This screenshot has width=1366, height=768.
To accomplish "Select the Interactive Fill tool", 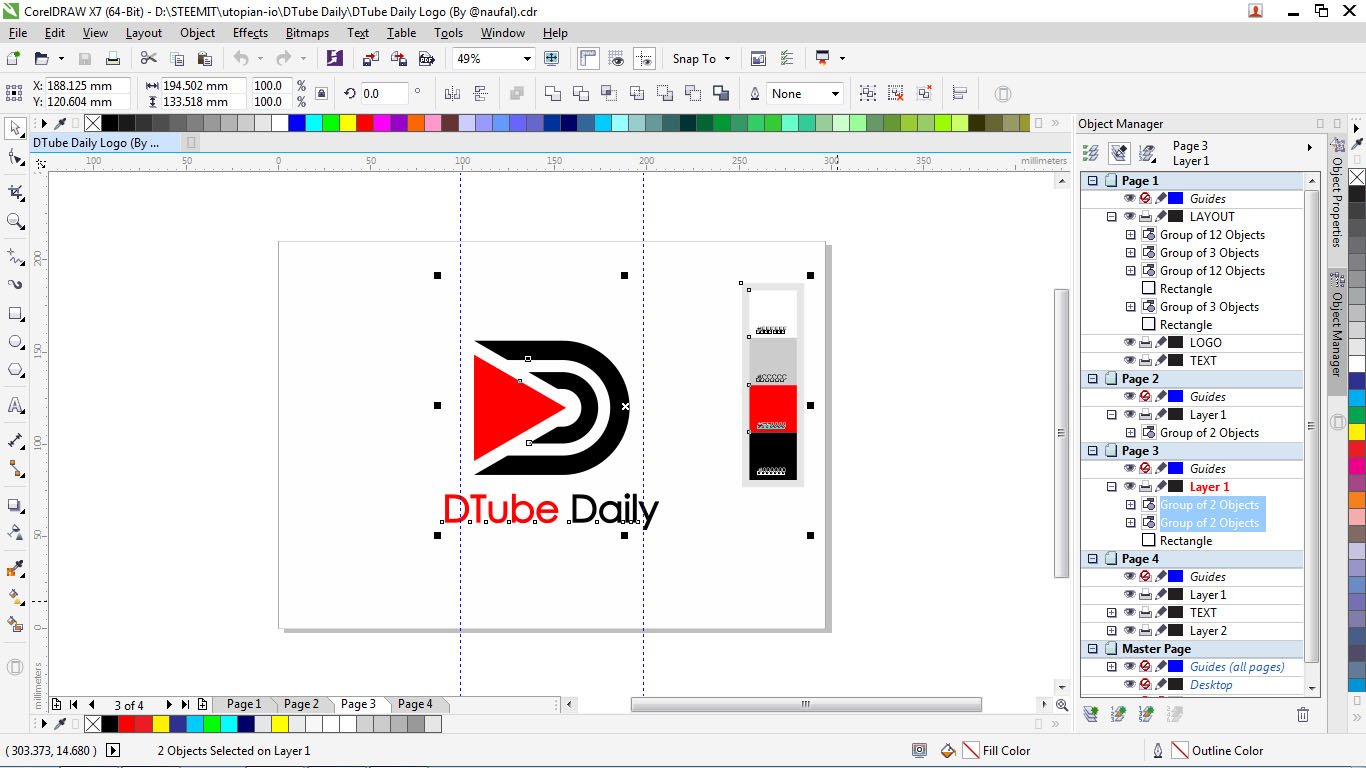I will [x=15, y=596].
